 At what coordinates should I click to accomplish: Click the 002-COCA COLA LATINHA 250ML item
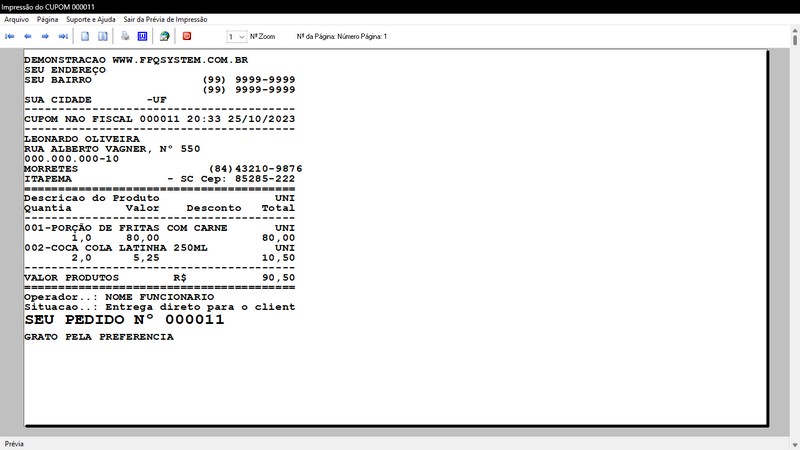pos(116,248)
